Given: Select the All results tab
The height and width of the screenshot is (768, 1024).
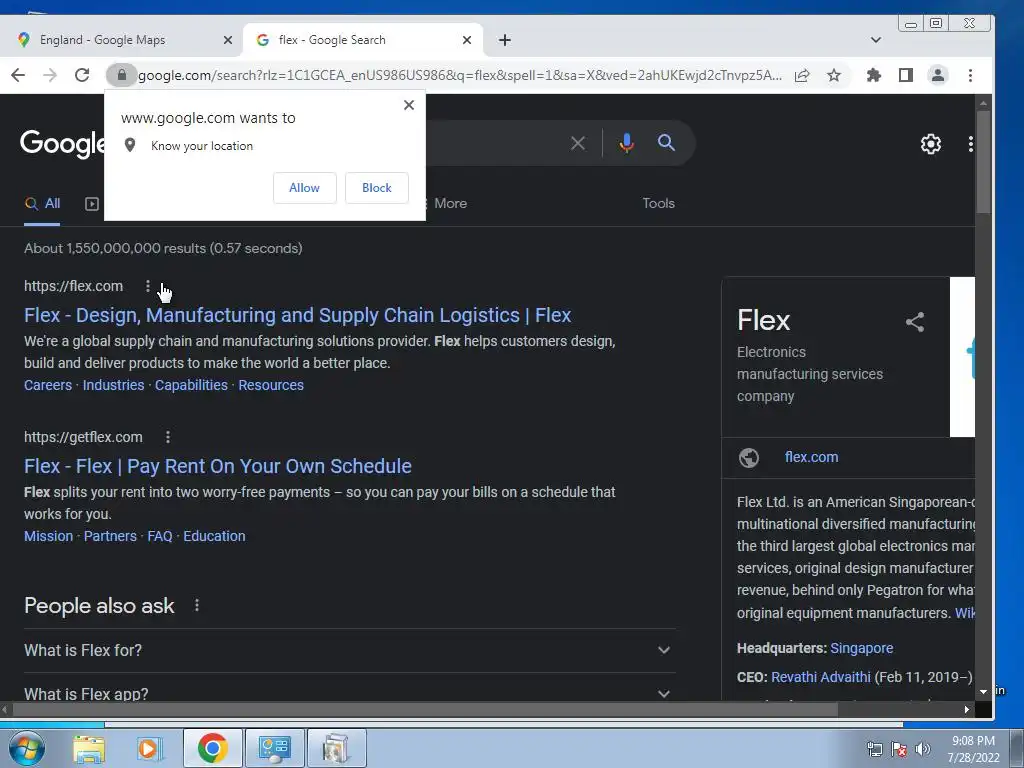Looking at the screenshot, I should click(x=42, y=204).
